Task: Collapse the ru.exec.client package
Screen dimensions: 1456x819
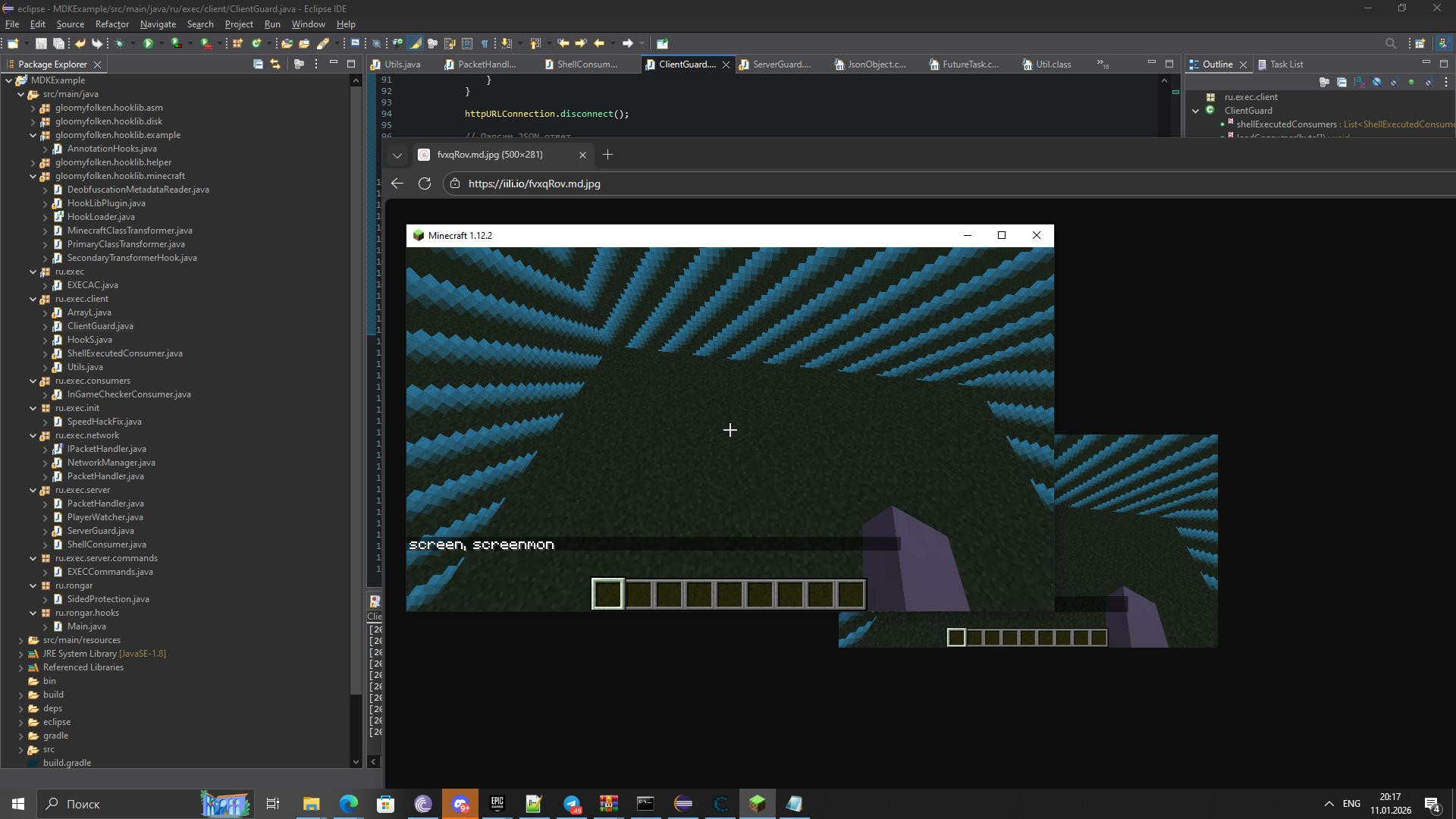Action: (33, 299)
